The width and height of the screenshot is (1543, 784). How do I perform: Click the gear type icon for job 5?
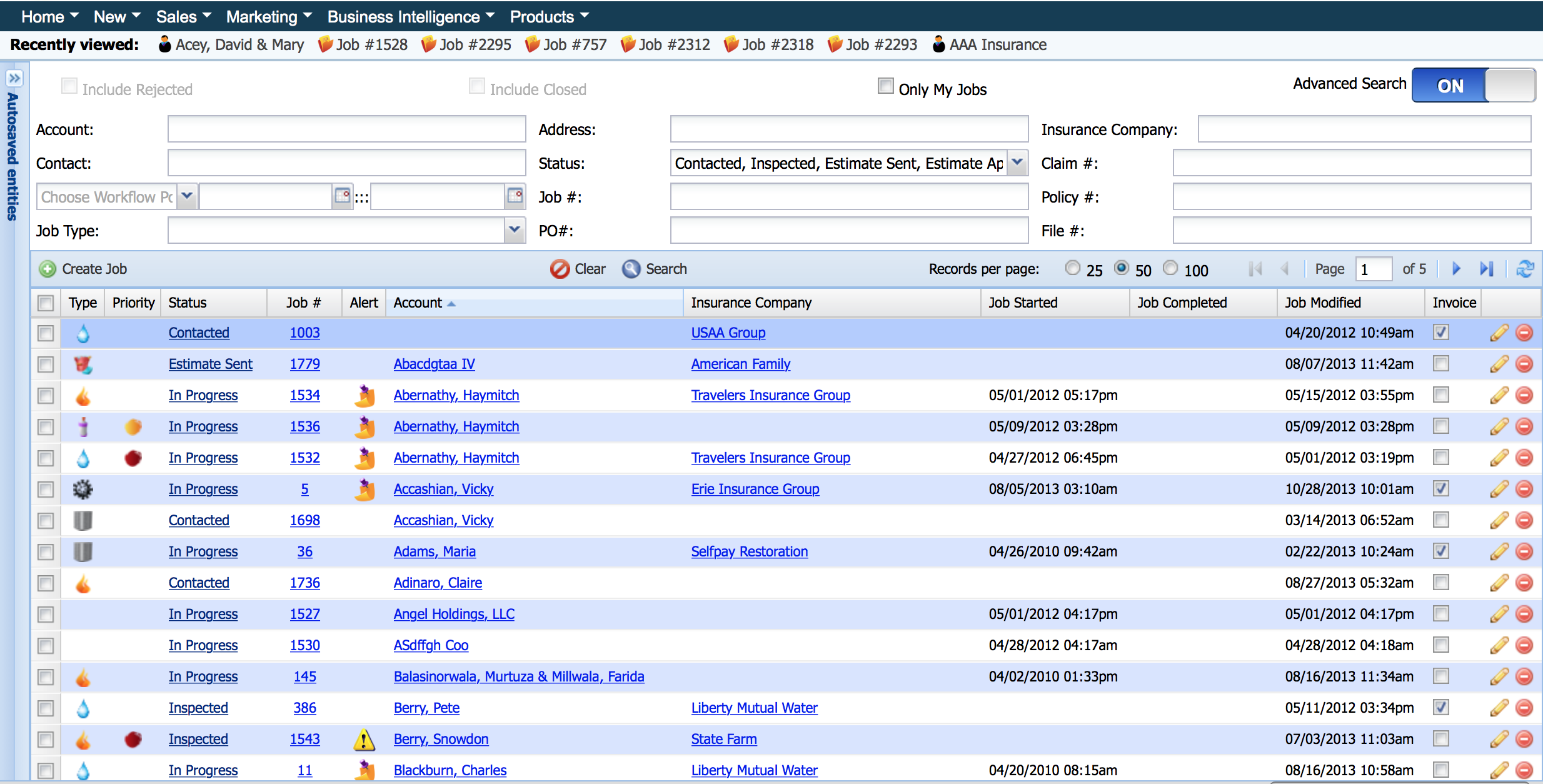[83, 489]
